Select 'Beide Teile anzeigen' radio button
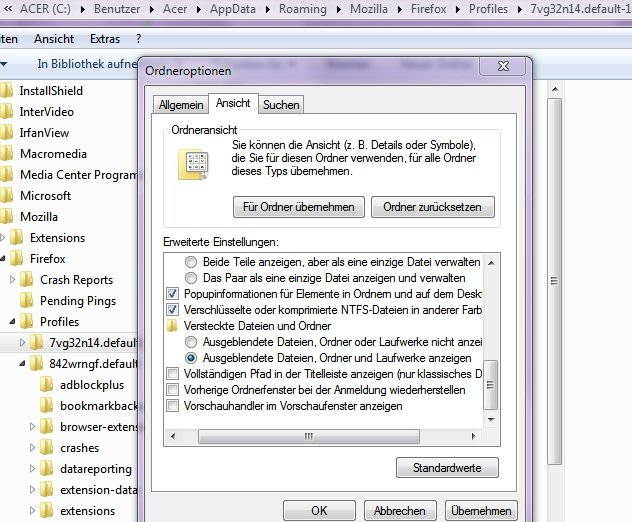 click(x=191, y=262)
